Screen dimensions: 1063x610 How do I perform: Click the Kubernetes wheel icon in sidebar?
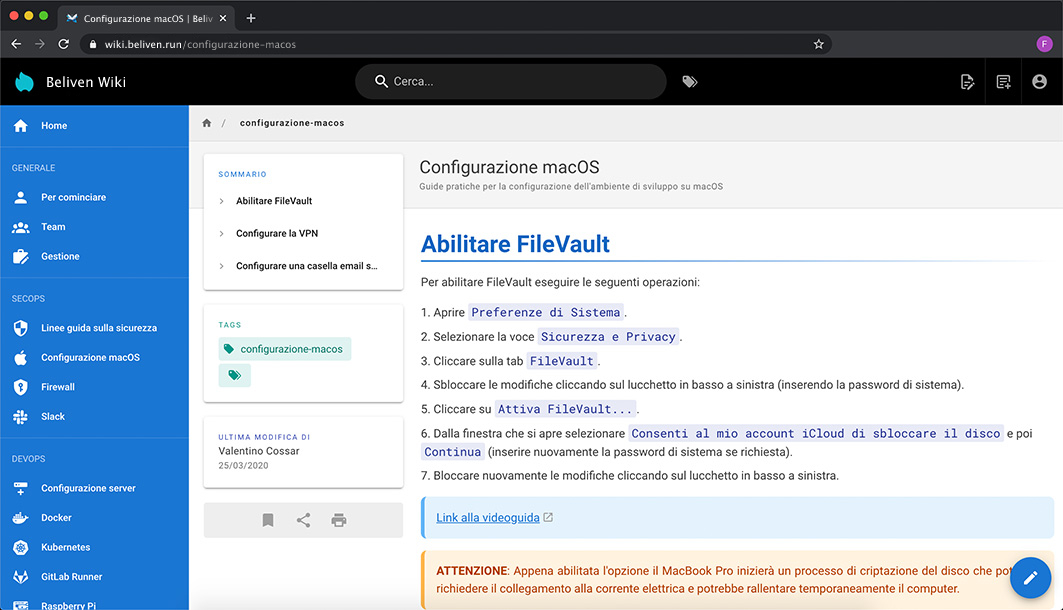[20, 547]
